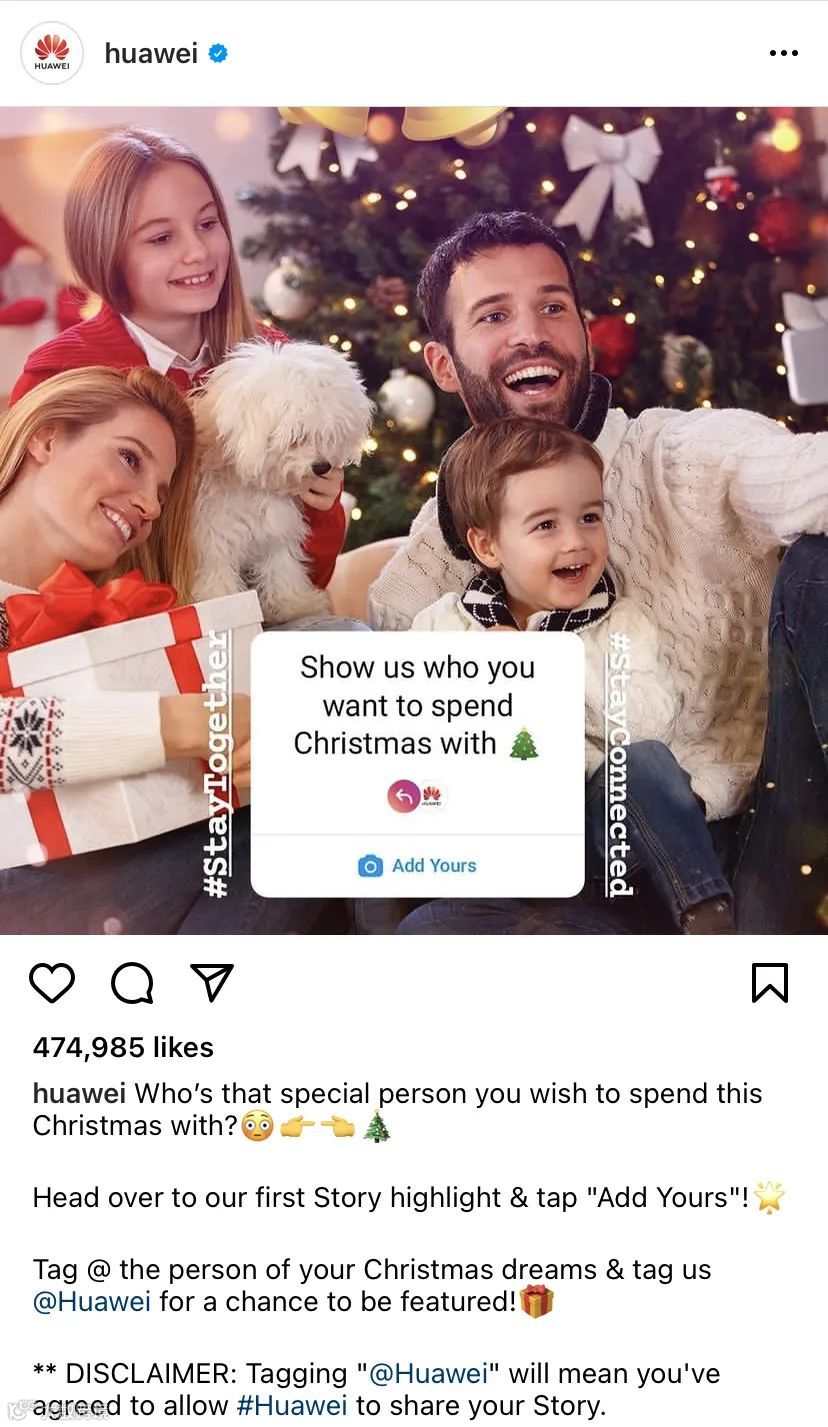Viewport: 828px width, 1427px height.
Task: Click the blue verified badge
Action: click(x=219, y=54)
